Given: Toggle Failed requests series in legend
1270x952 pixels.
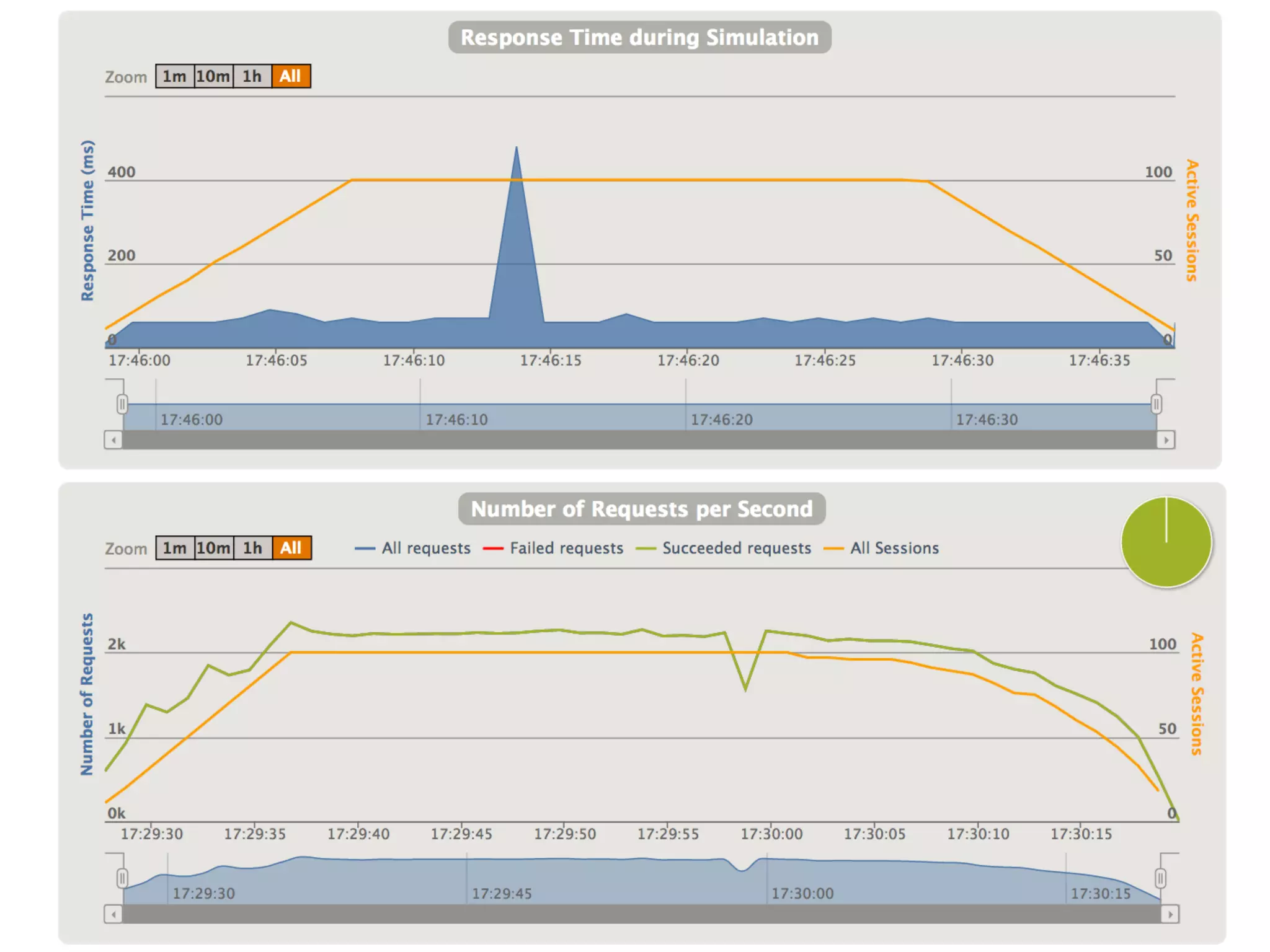Looking at the screenshot, I should point(566,549).
